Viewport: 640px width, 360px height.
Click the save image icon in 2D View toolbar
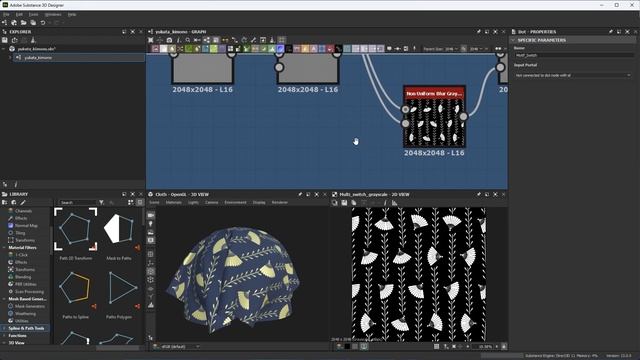(344, 202)
